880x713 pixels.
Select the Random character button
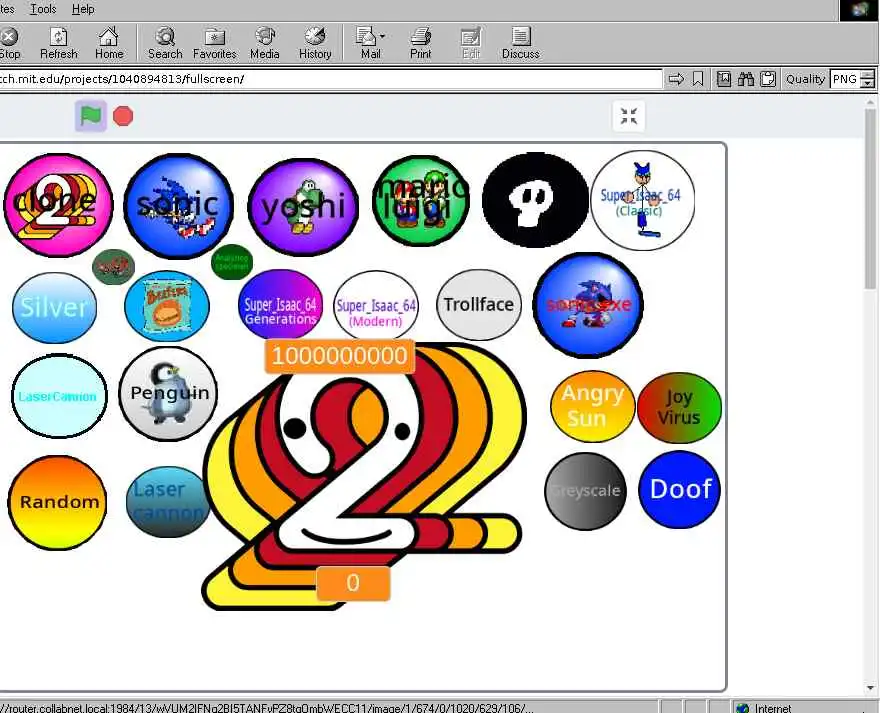tap(57, 502)
